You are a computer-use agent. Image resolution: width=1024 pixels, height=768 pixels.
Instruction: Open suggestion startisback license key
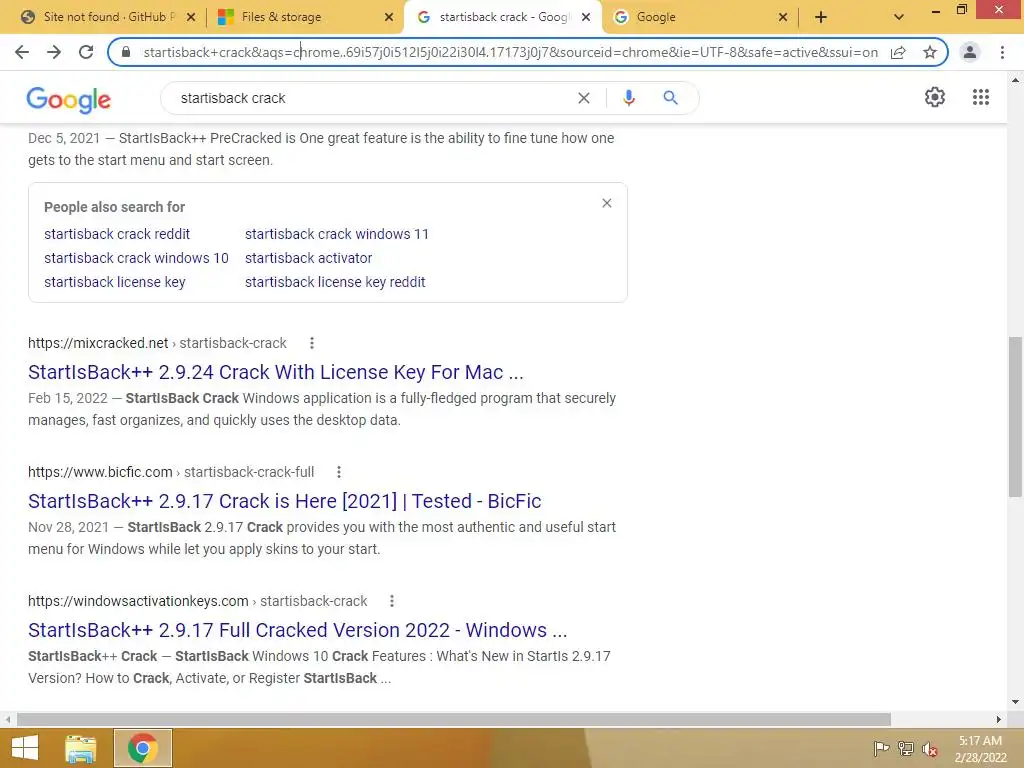(115, 282)
